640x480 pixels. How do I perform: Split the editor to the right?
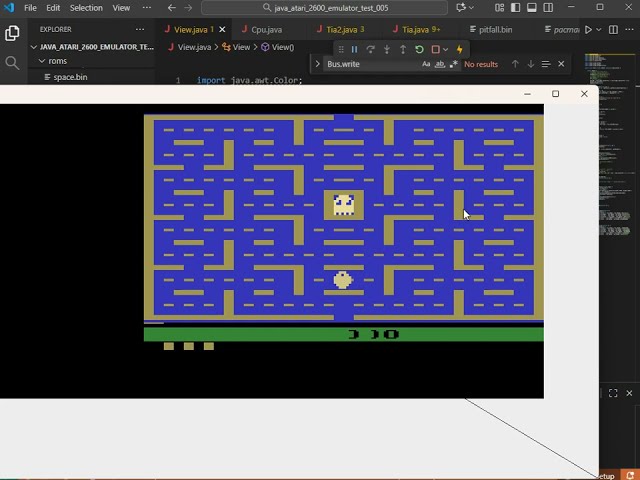click(613, 29)
